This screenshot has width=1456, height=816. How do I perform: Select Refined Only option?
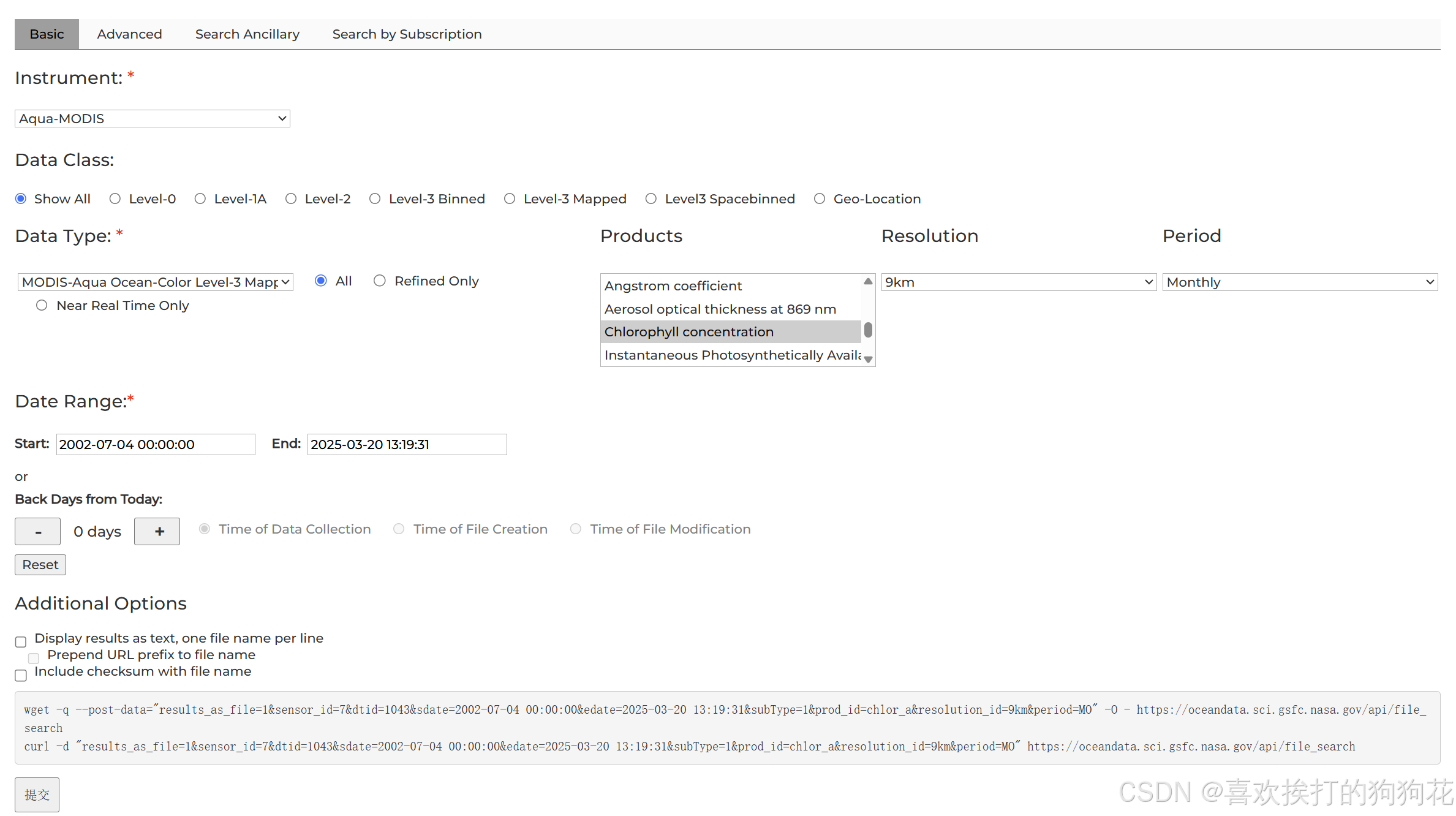(380, 281)
